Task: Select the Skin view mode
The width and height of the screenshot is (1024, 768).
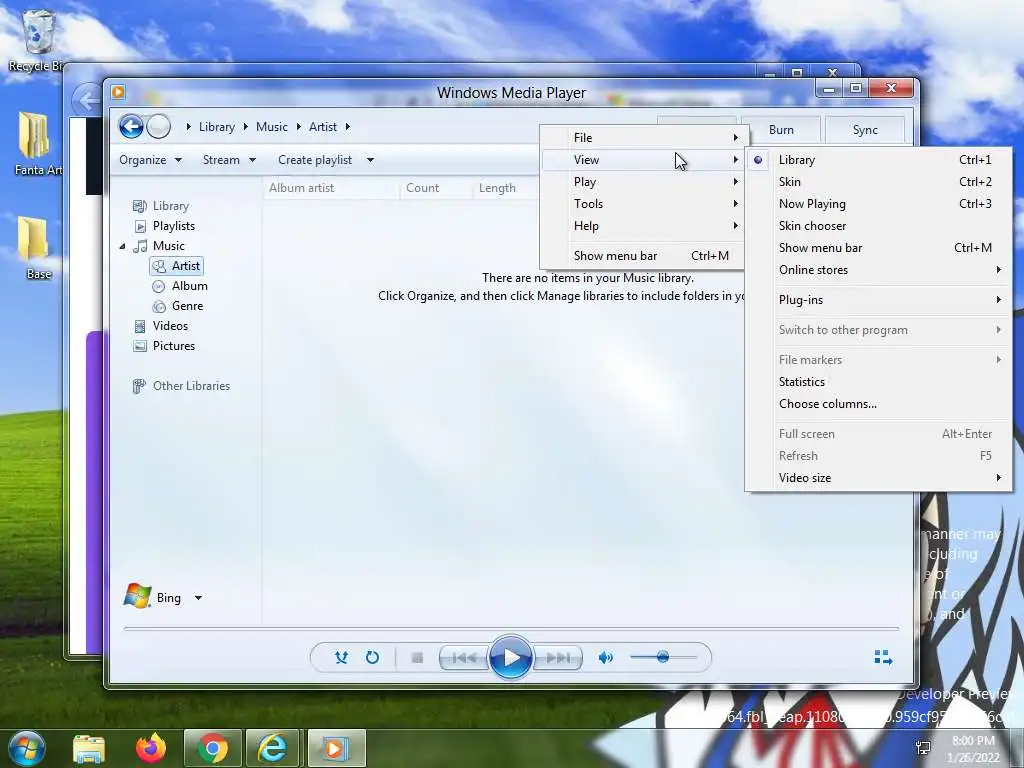Action: (x=878, y=182)
